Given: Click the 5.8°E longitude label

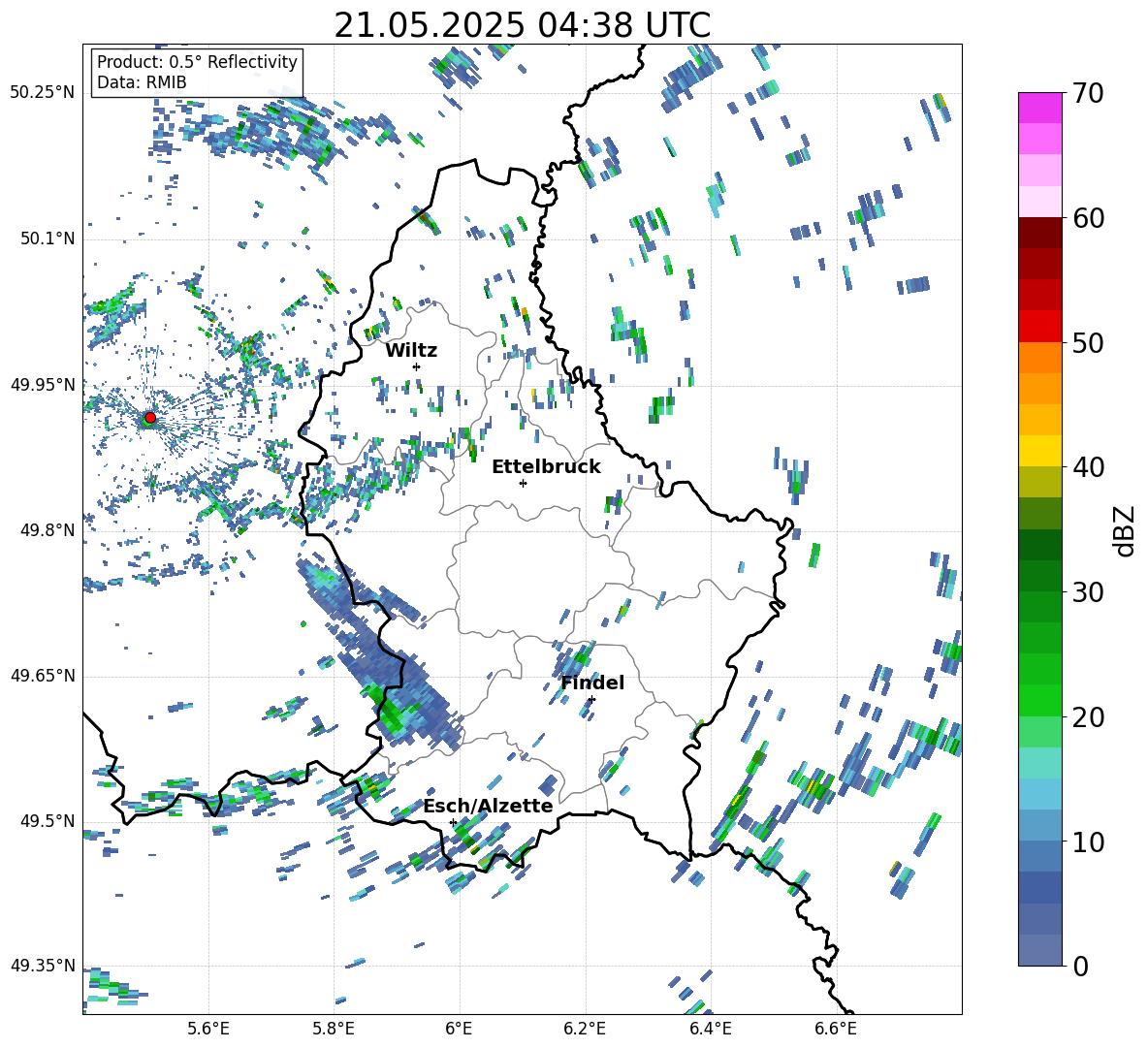Looking at the screenshot, I should click(334, 1029).
